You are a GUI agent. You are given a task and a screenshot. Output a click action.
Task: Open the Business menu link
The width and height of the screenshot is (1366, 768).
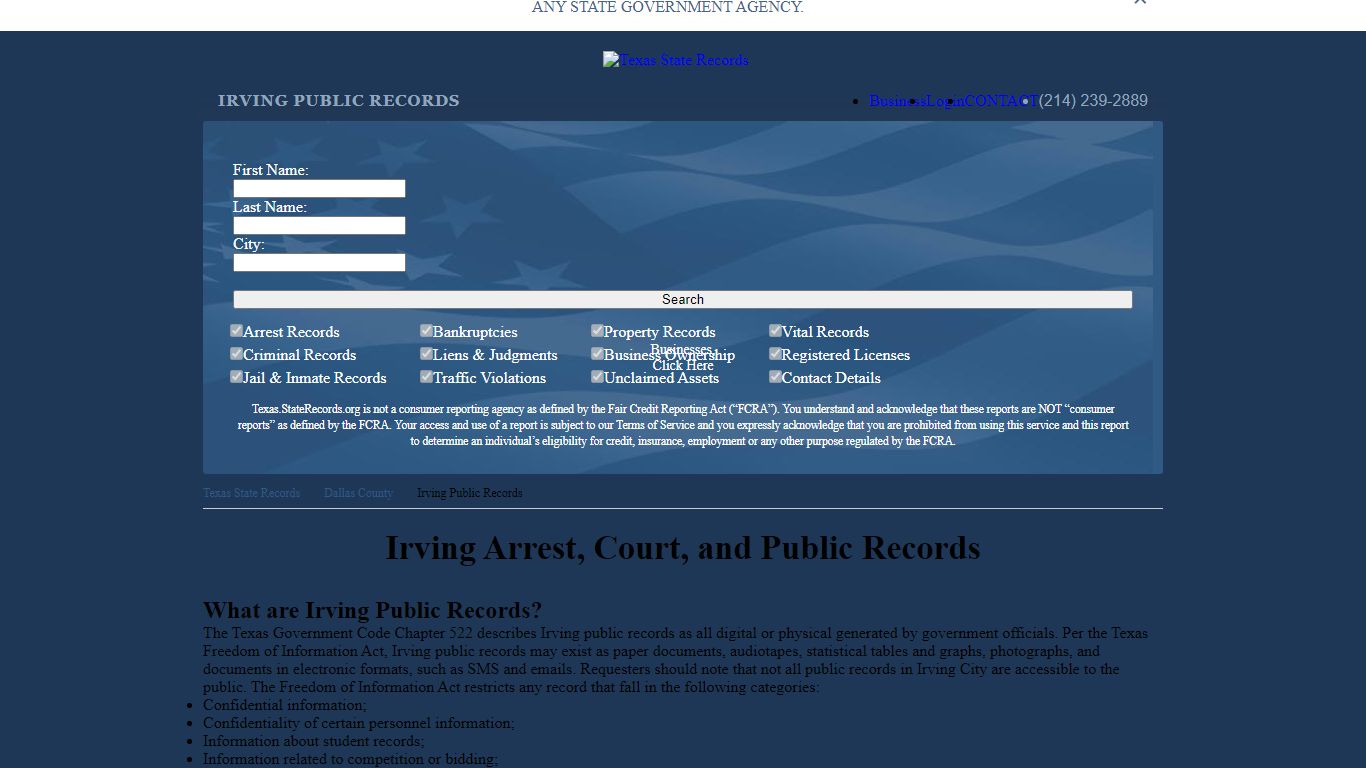pos(897,101)
